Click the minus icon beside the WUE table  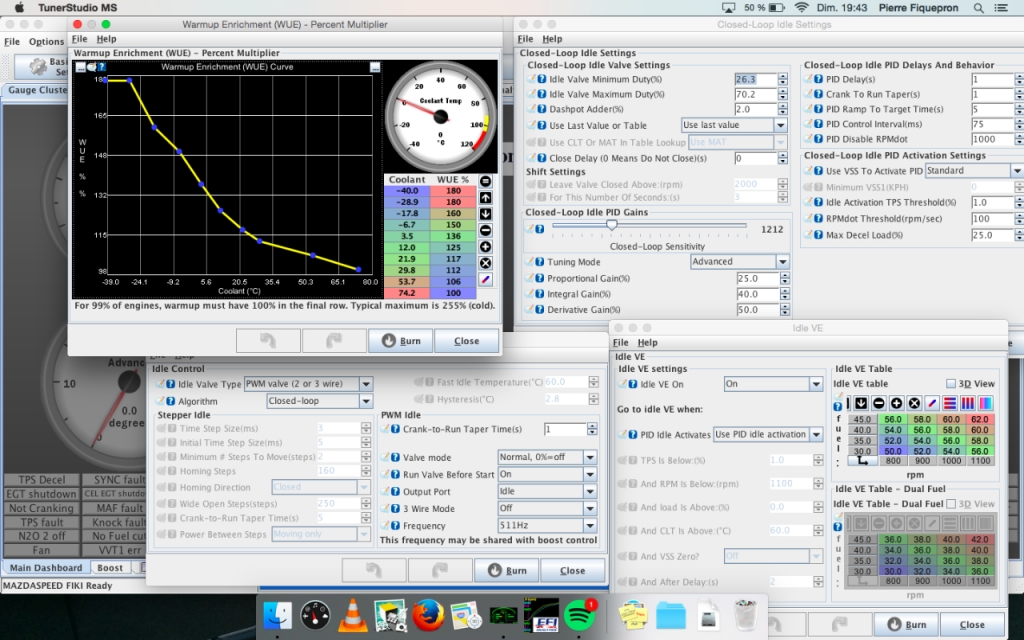(x=485, y=231)
